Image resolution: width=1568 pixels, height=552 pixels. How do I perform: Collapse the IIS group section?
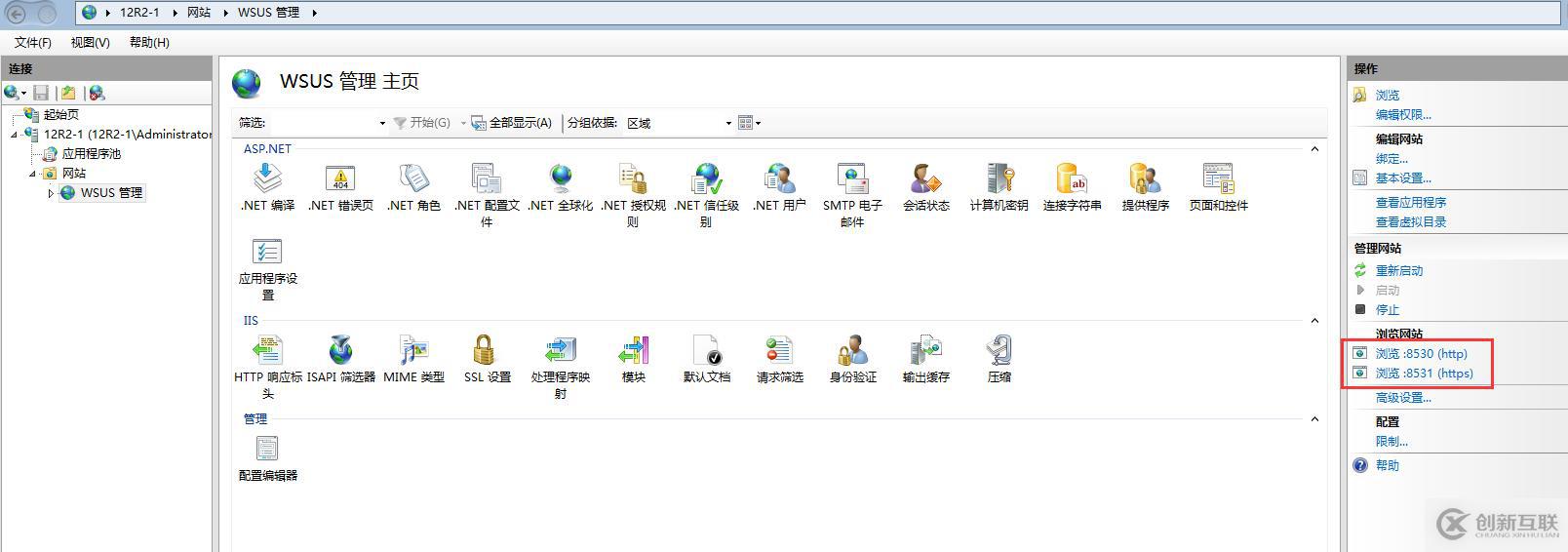click(1314, 321)
